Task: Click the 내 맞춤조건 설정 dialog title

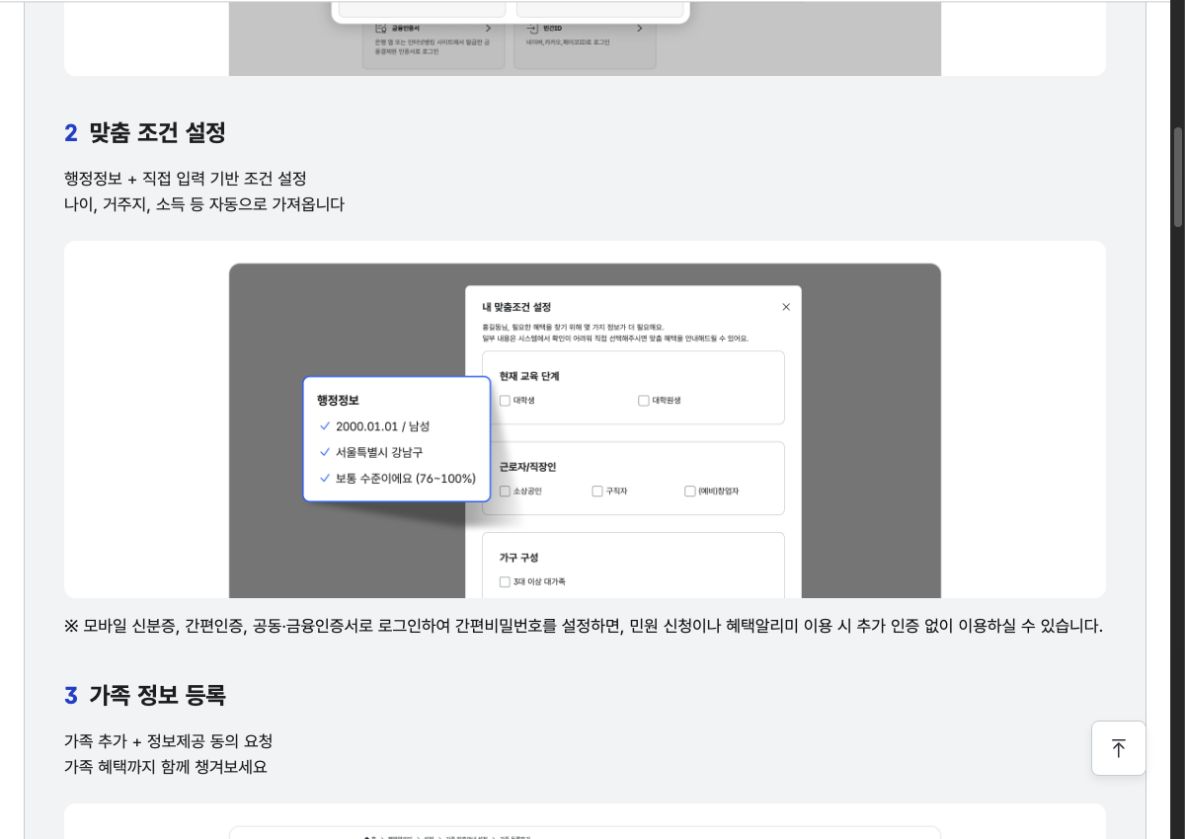Action: pyautogui.click(x=517, y=307)
